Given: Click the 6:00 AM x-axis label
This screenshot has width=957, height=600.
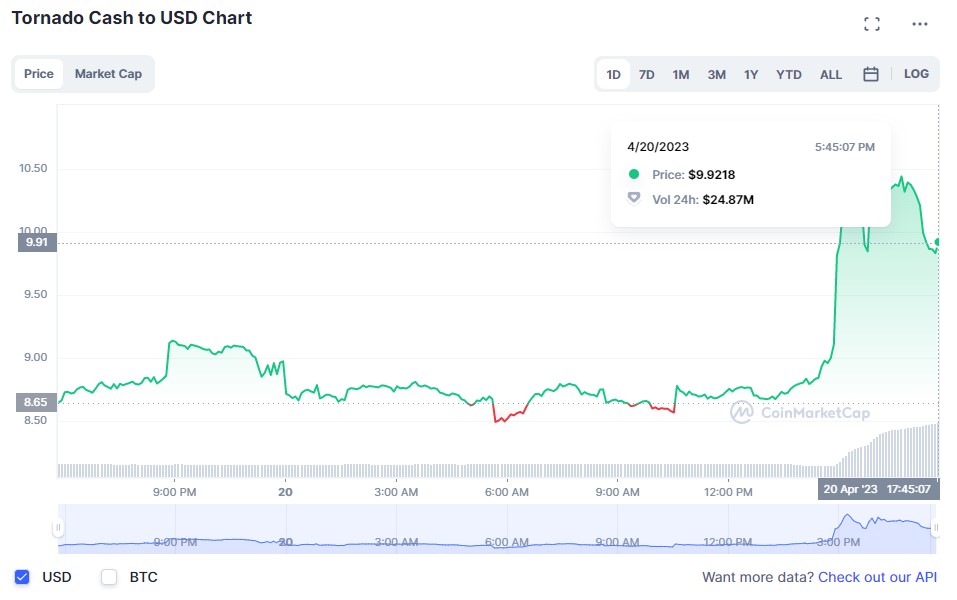Looking at the screenshot, I should click(x=507, y=492).
